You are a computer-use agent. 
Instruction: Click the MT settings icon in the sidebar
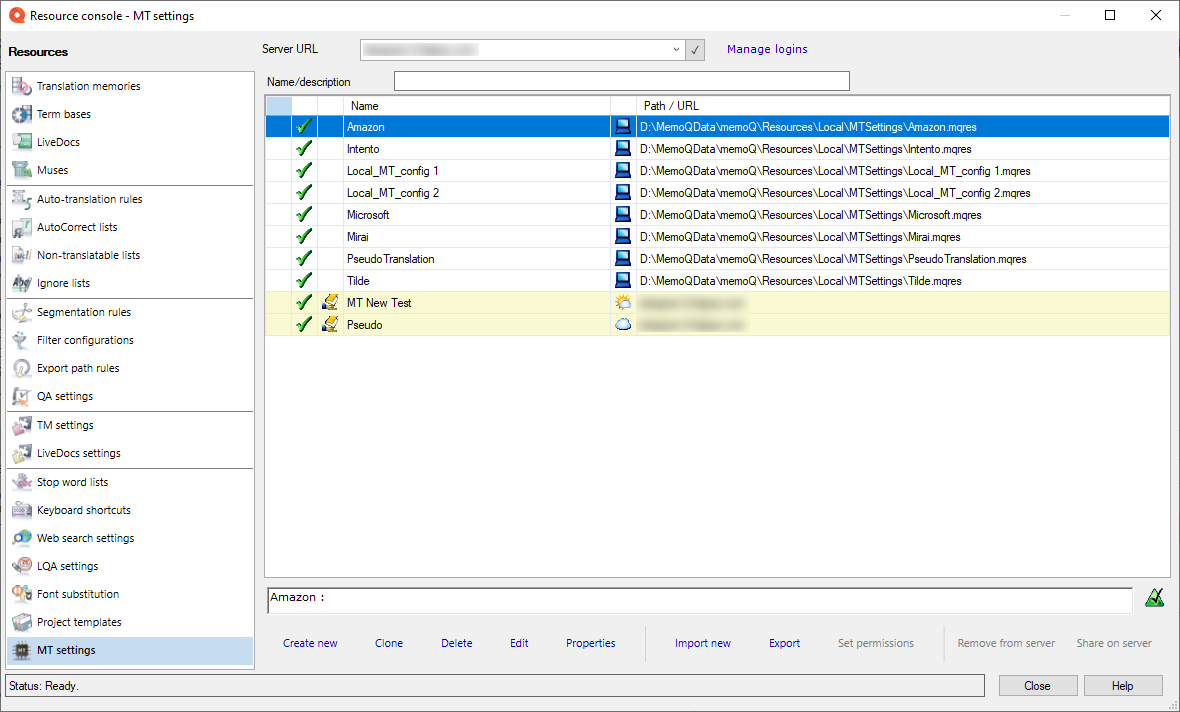pyautogui.click(x=23, y=650)
